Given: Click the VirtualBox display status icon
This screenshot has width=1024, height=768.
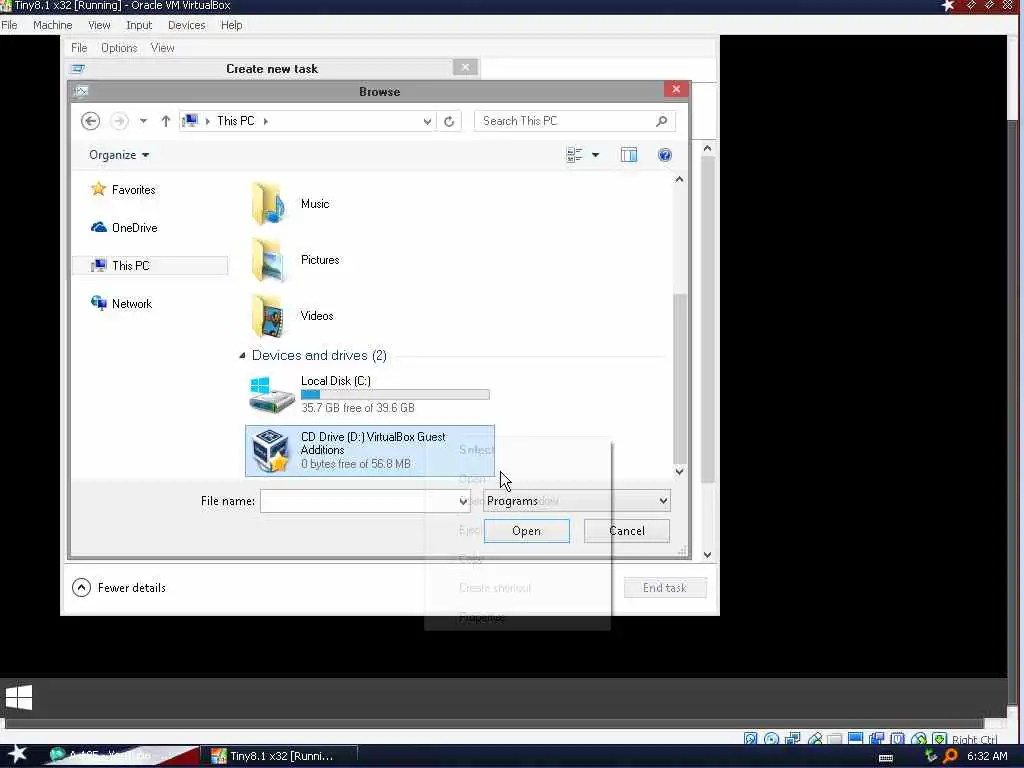Looking at the screenshot, I should click(x=856, y=739).
